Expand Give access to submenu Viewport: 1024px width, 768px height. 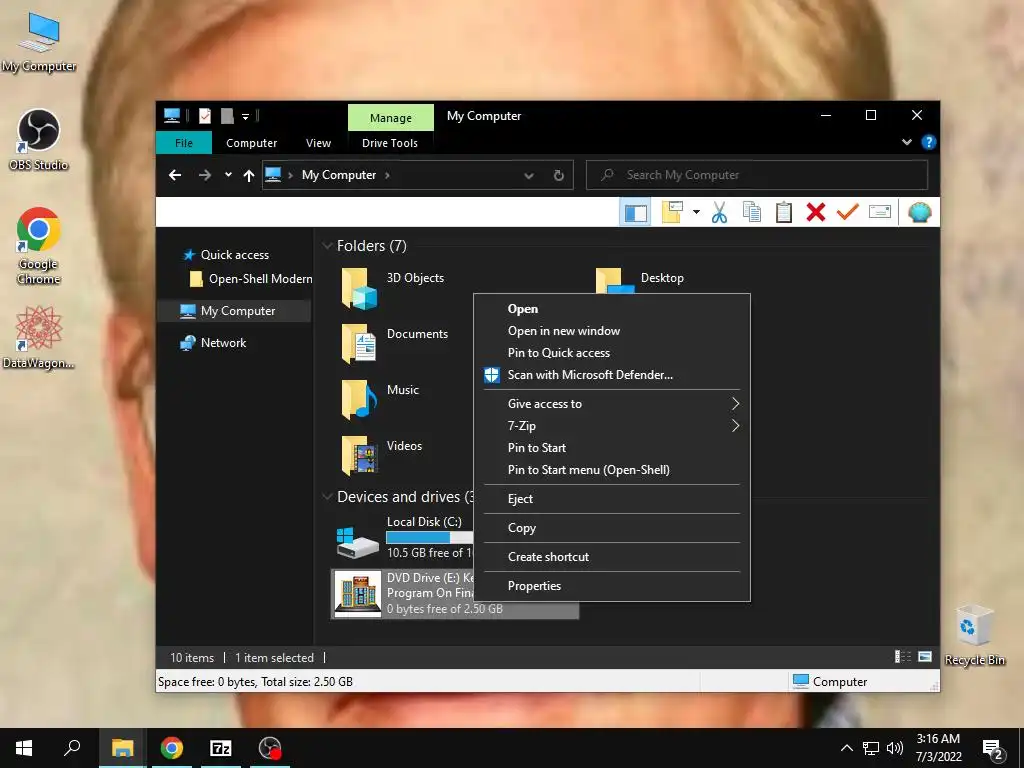coord(612,404)
